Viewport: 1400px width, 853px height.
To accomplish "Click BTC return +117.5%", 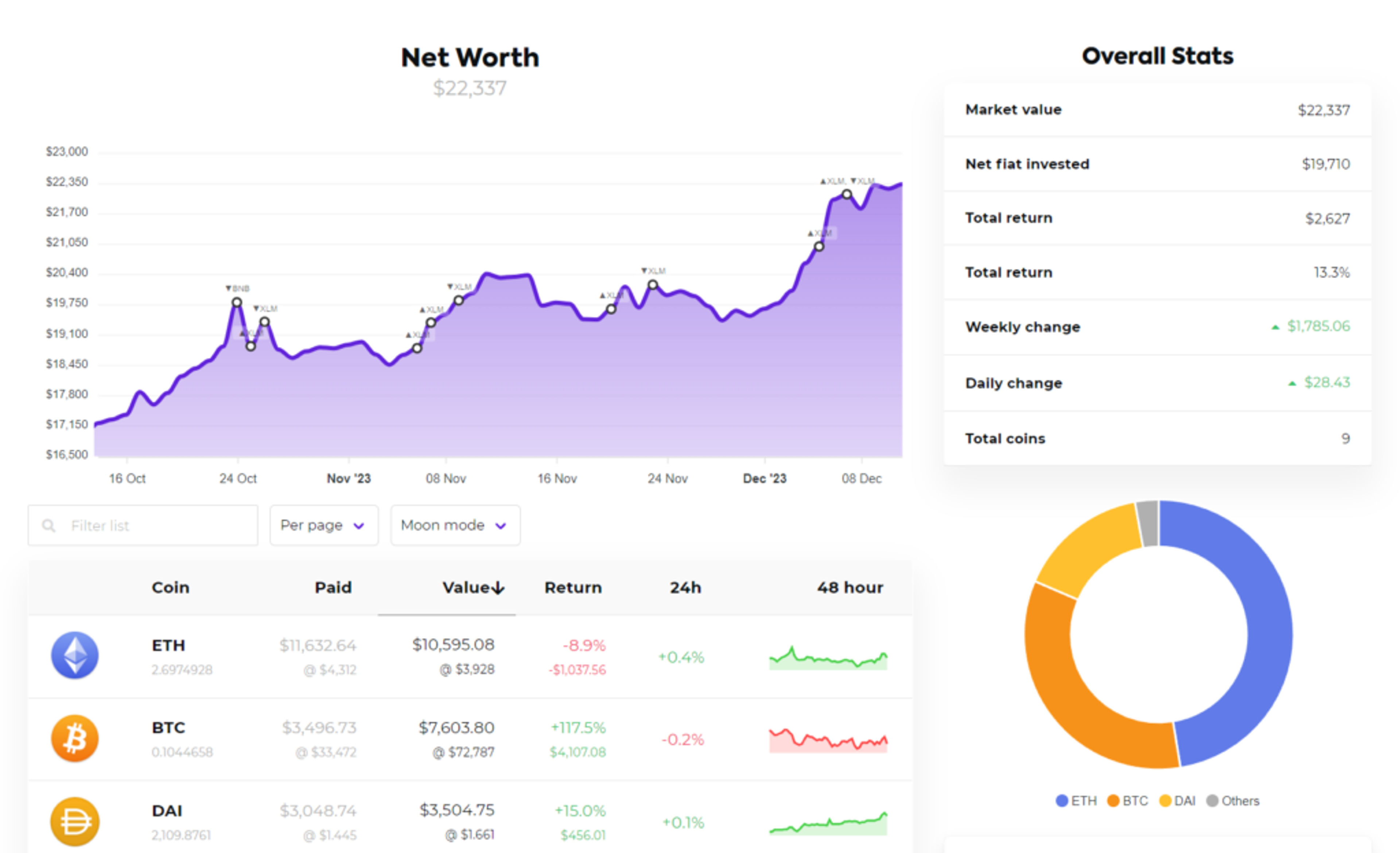I will tap(578, 728).
